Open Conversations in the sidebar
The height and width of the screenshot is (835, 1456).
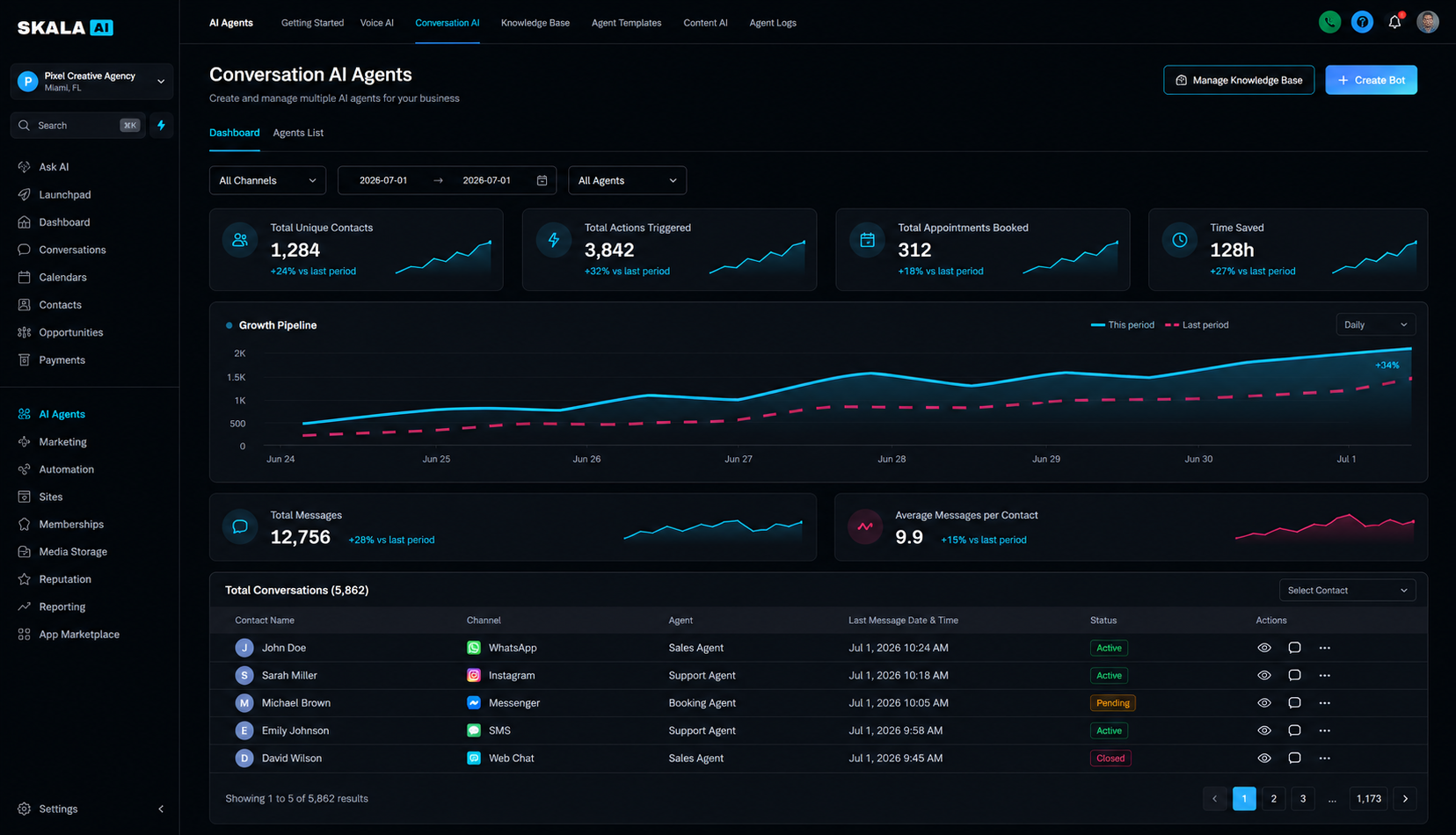72,250
